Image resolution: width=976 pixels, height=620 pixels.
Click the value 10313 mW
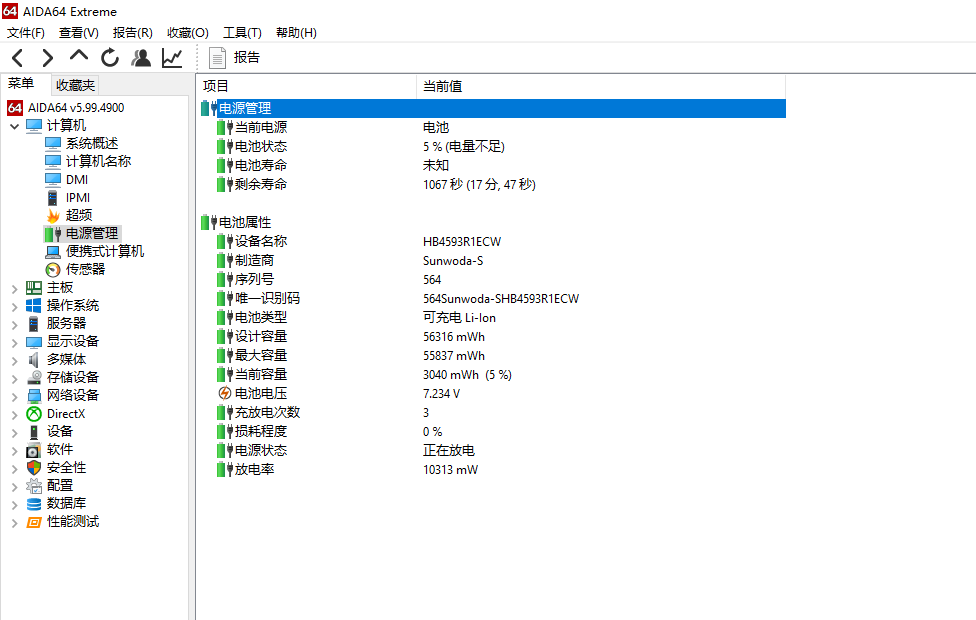tap(451, 470)
